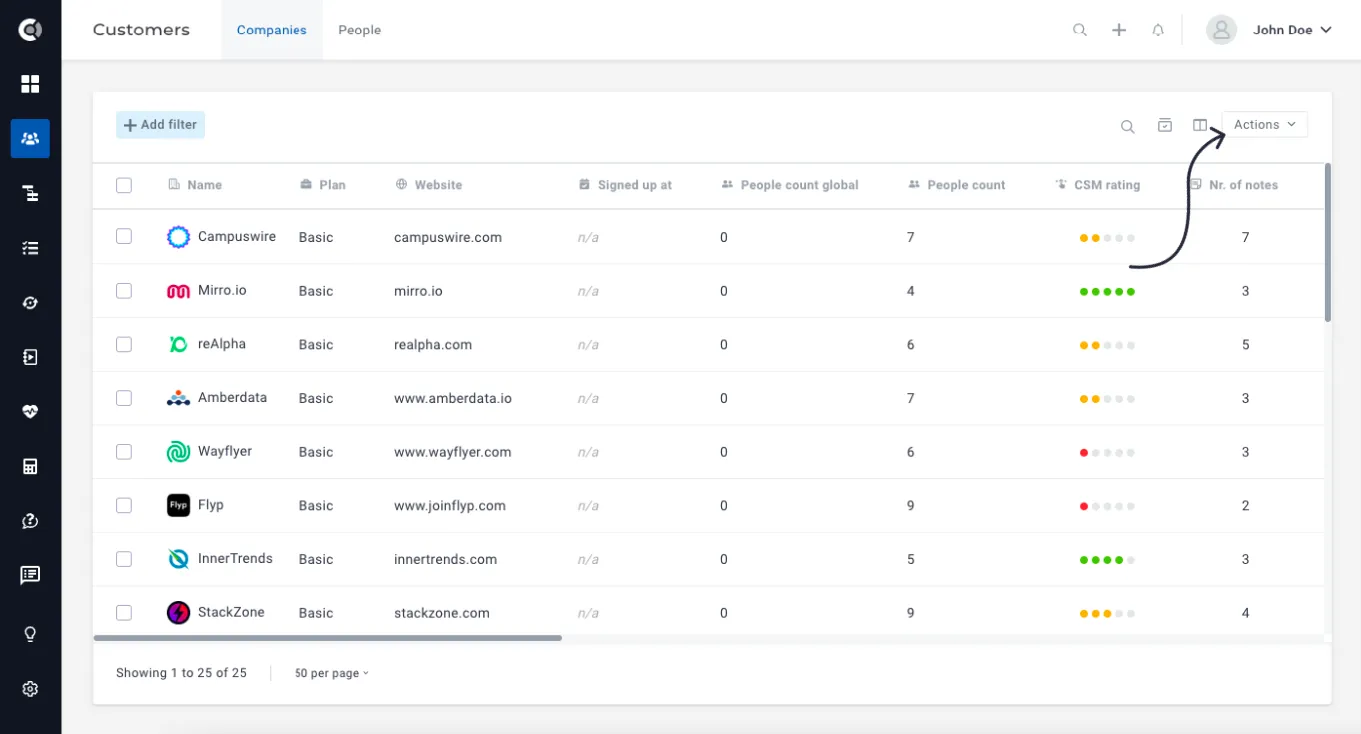Click the Nr. of notes column header
This screenshot has height=734, width=1361.
[1233, 185]
